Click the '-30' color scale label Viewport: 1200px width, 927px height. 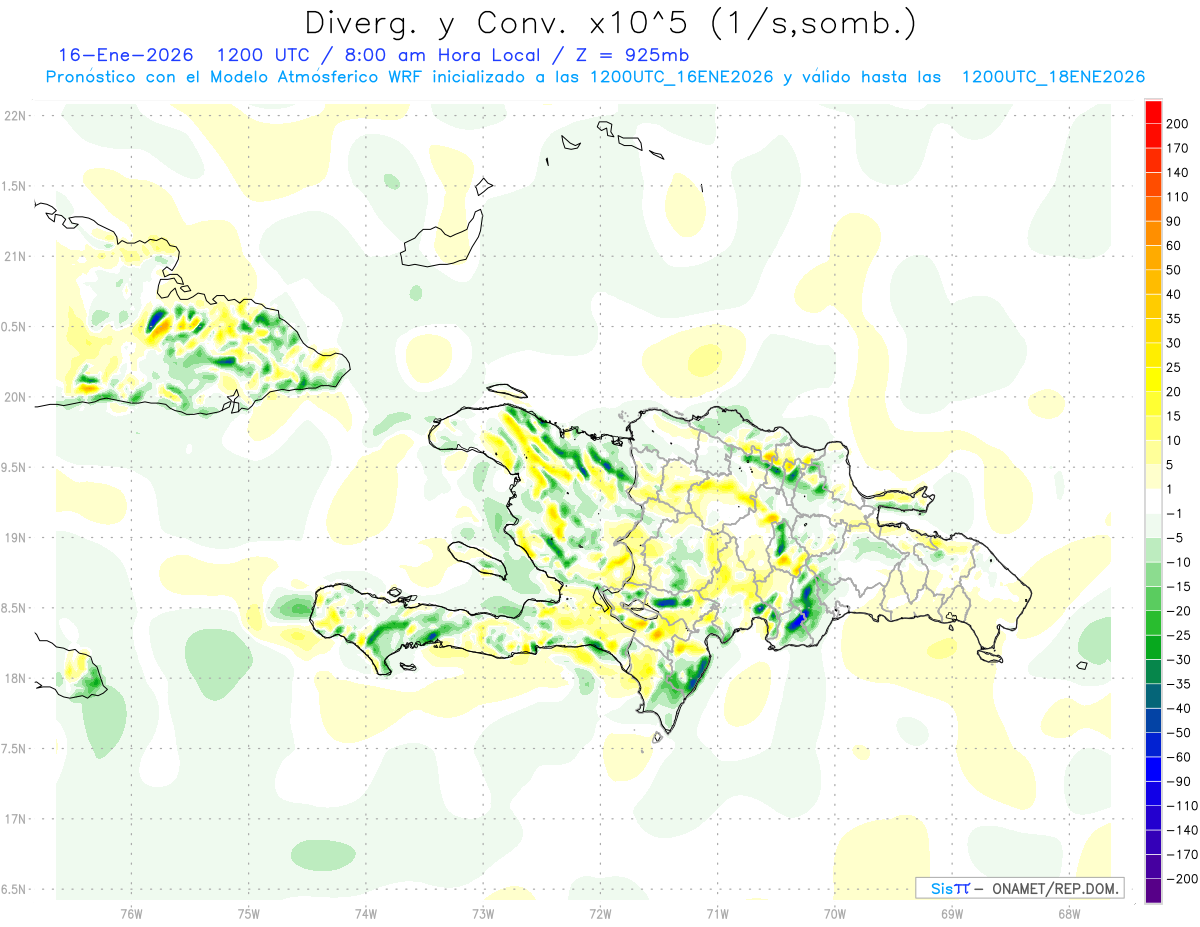(1178, 659)
